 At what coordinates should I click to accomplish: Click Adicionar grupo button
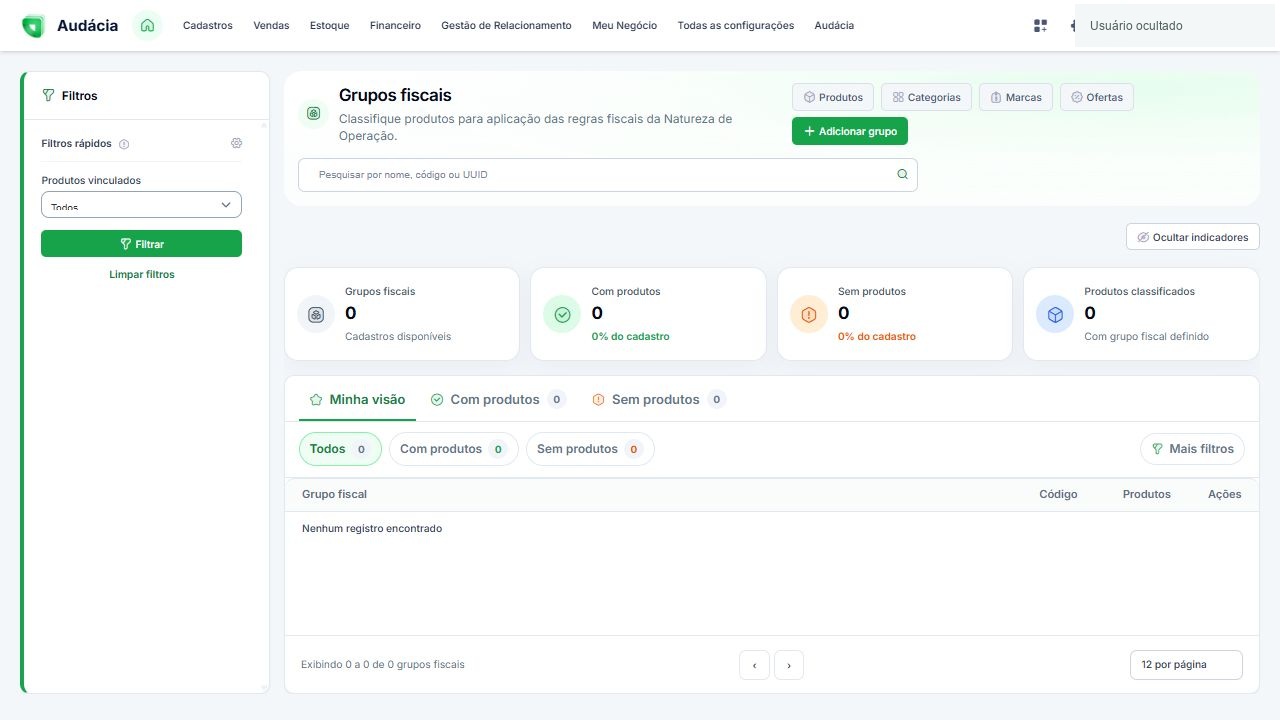click(x=850, y=131)
